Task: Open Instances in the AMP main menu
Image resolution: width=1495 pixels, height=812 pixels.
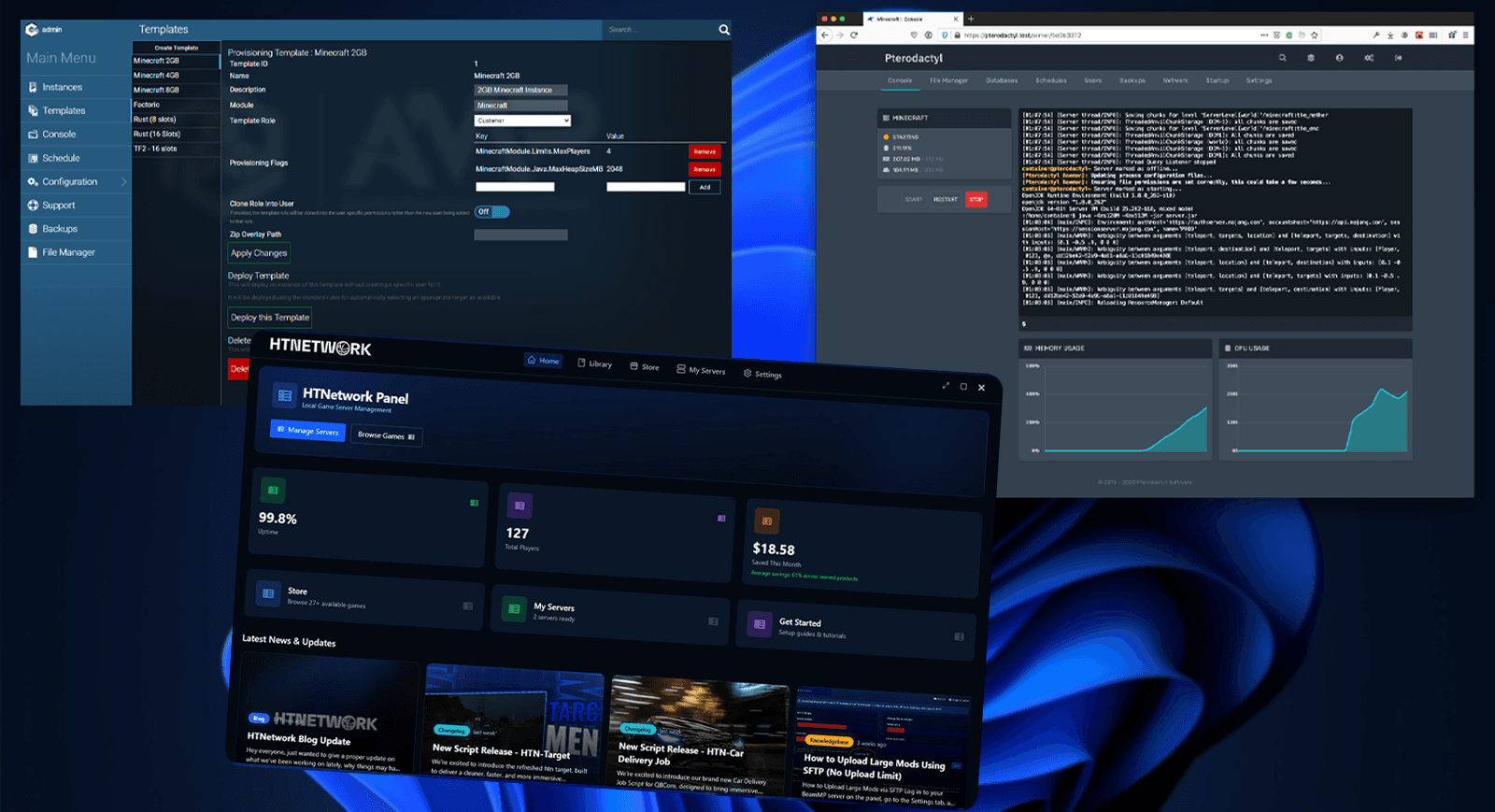Action: (x=75, y=87)
